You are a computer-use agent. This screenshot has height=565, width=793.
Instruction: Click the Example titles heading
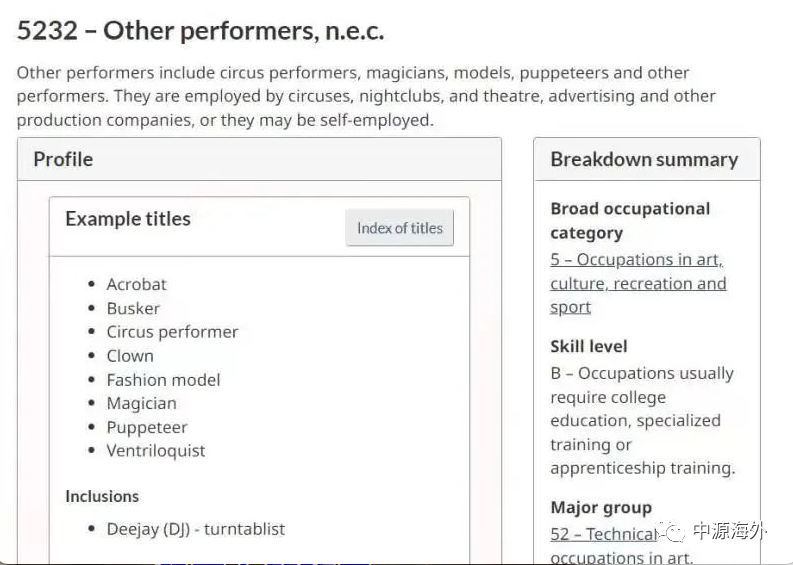click(x=127, y=219)
